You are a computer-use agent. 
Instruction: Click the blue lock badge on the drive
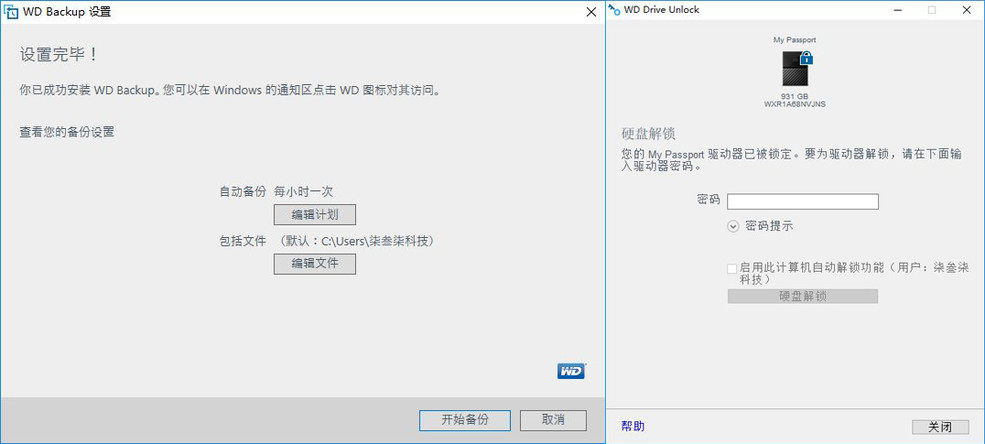(x=807, y=58)
